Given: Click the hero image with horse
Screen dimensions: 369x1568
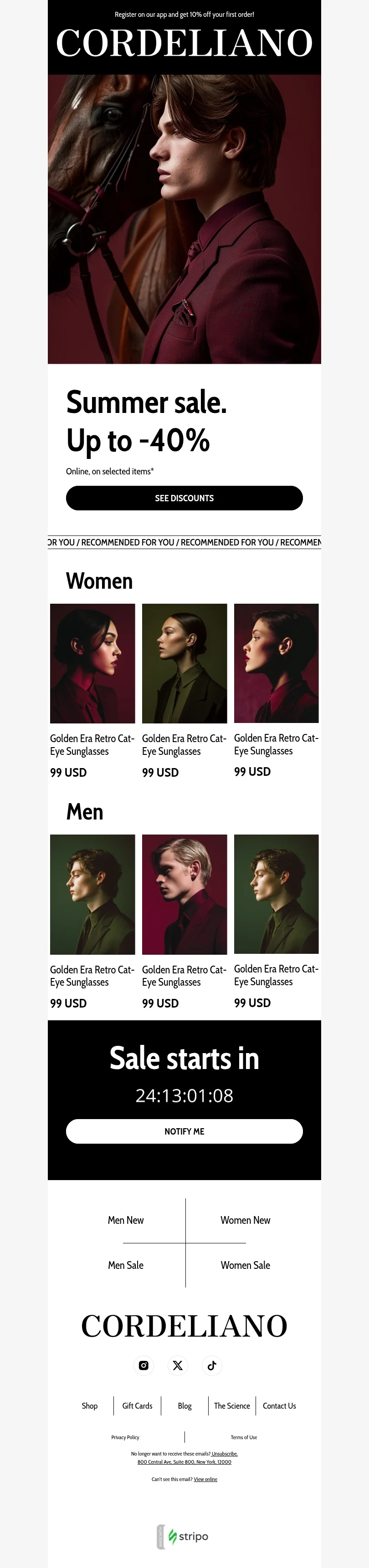Looking at the screenshot, I should (x=184, y=219).
